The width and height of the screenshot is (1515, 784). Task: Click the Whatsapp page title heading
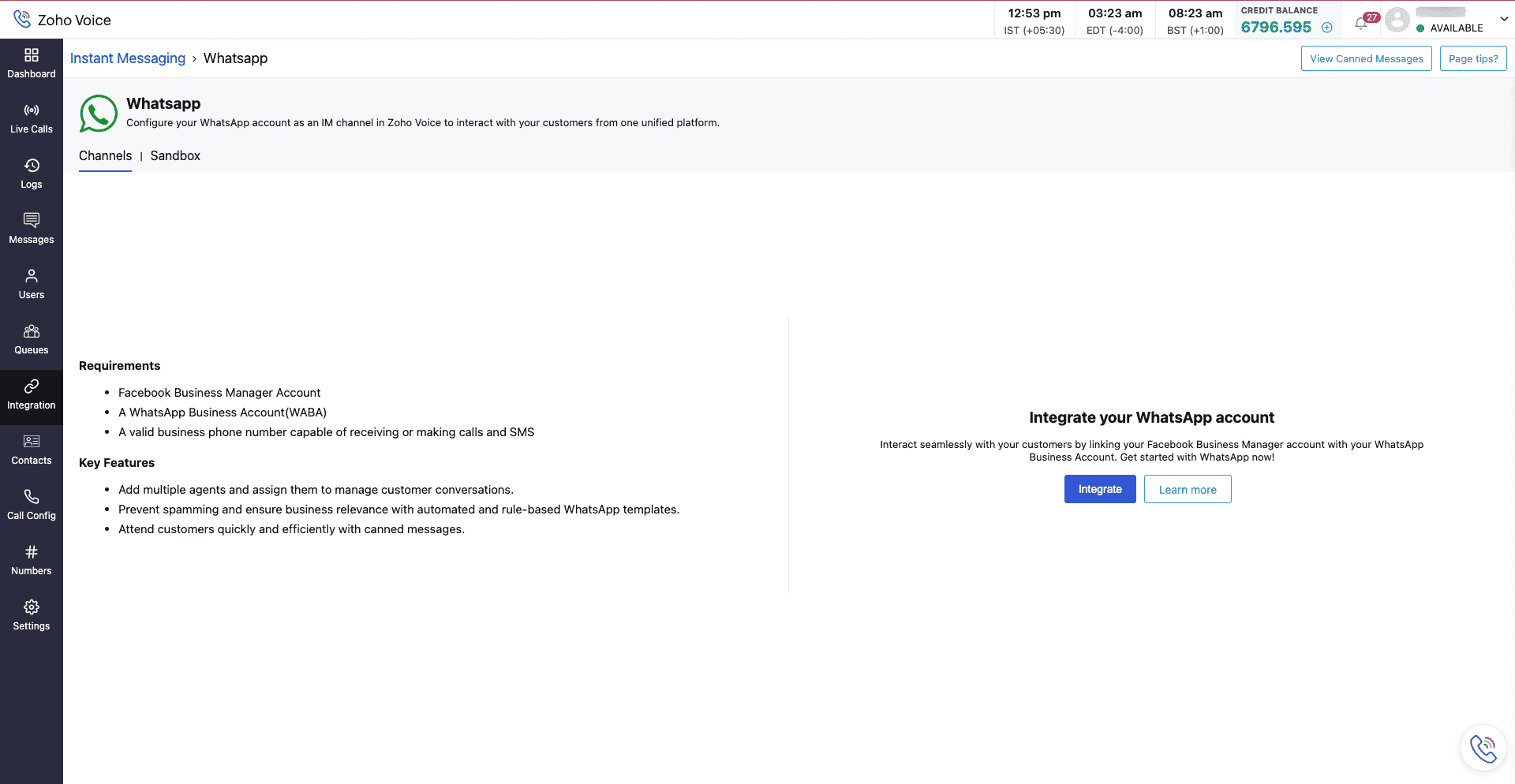coord(163,103)
